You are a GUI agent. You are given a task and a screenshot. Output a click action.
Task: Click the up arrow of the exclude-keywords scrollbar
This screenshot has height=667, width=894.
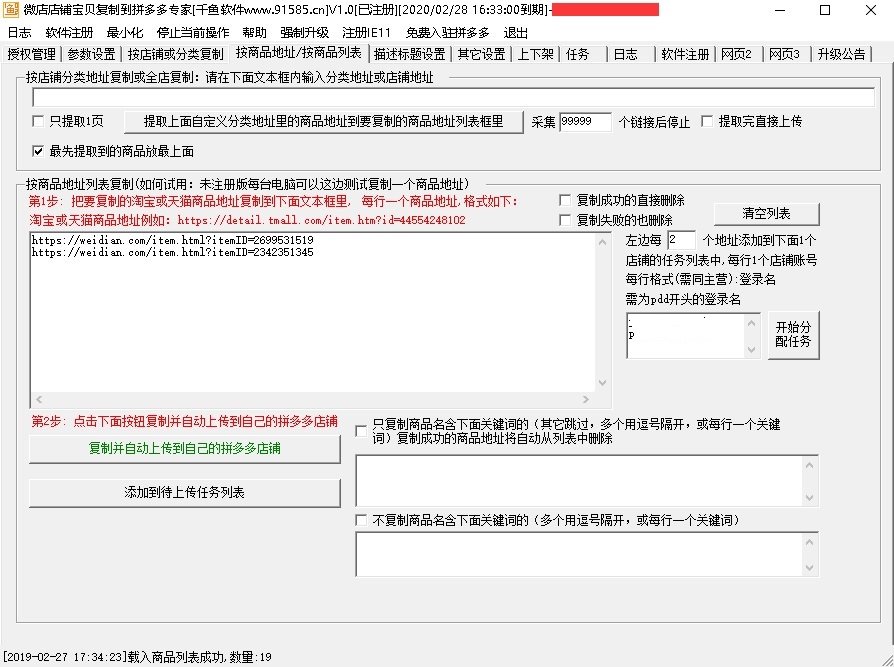(x=810, y=542)
